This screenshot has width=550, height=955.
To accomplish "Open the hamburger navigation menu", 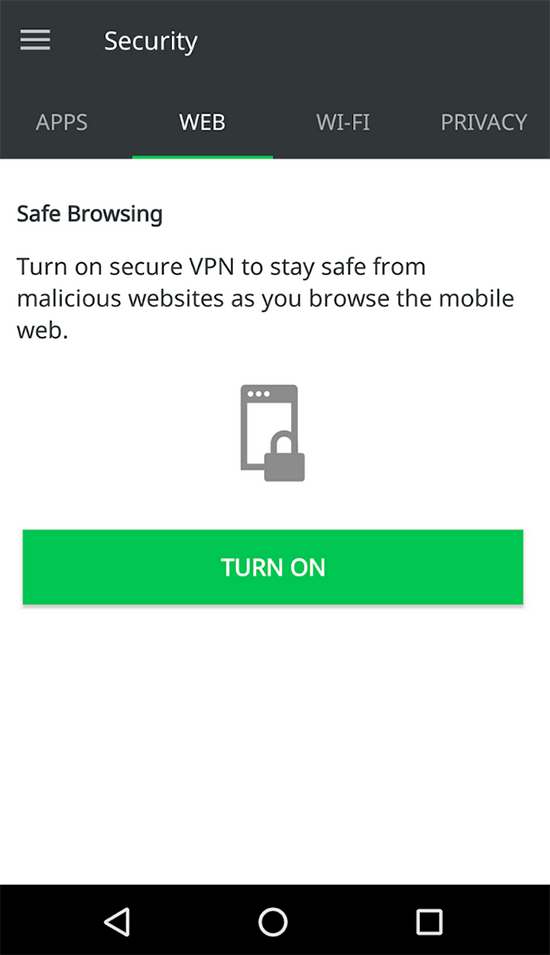I will [x=35, y=40].
